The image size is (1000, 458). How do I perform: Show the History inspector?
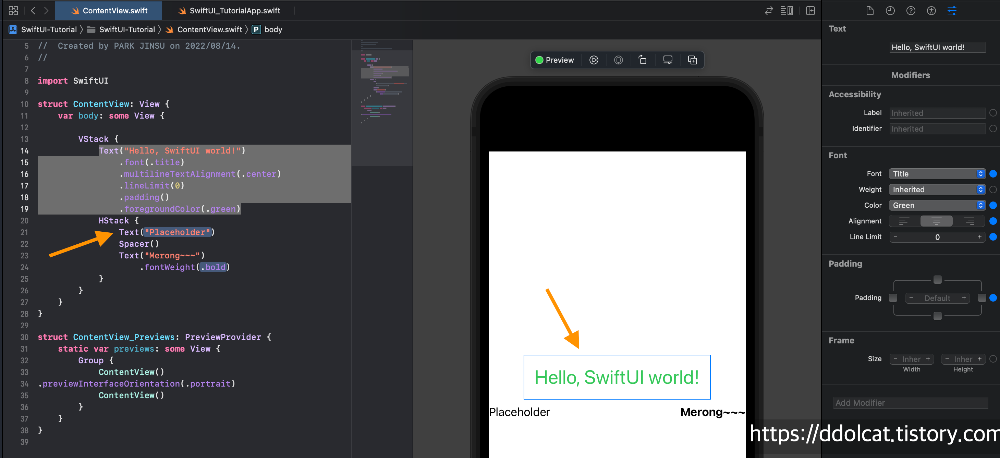point(892,10)
